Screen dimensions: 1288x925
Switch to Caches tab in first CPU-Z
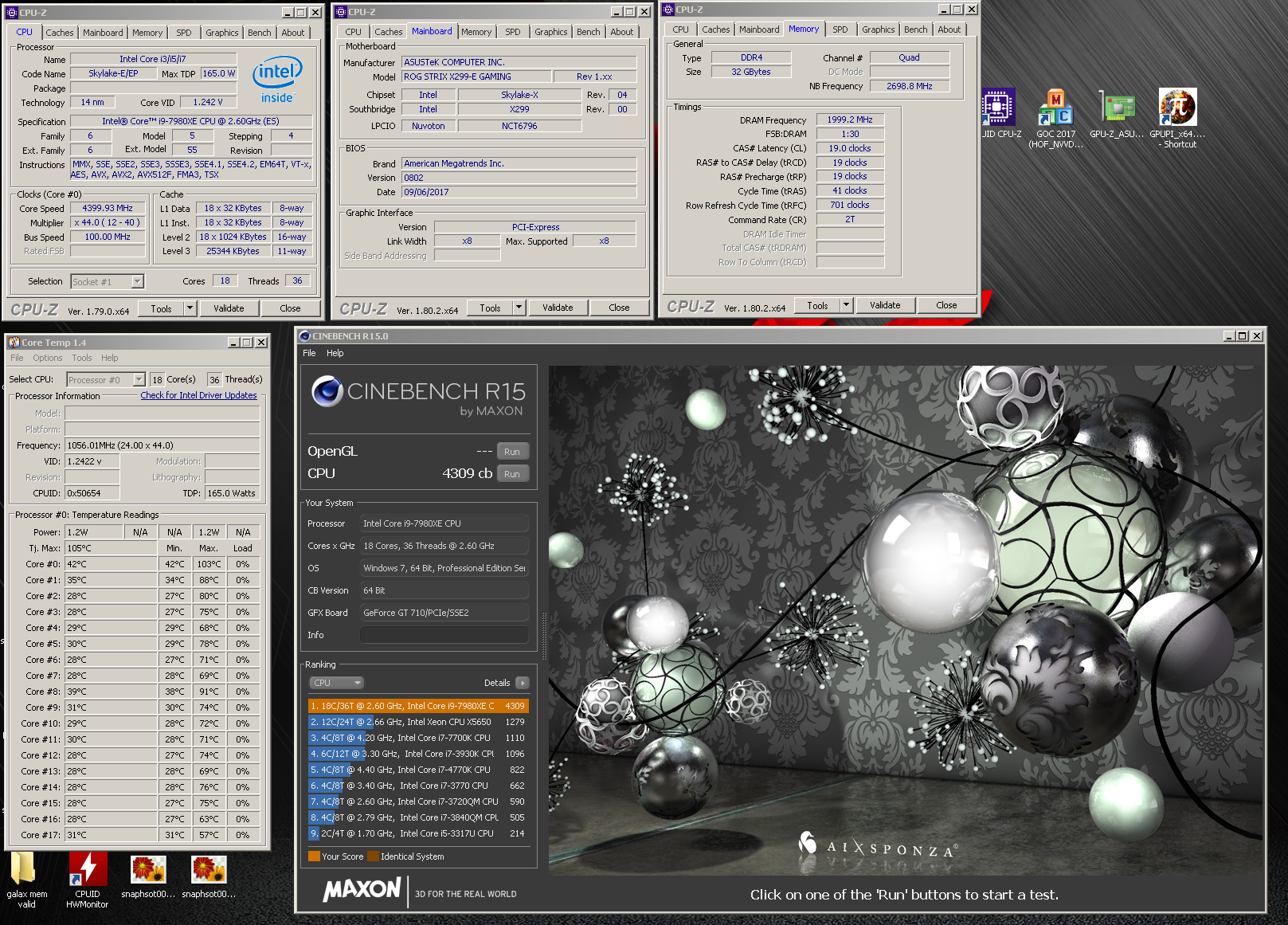coord(59,33)
